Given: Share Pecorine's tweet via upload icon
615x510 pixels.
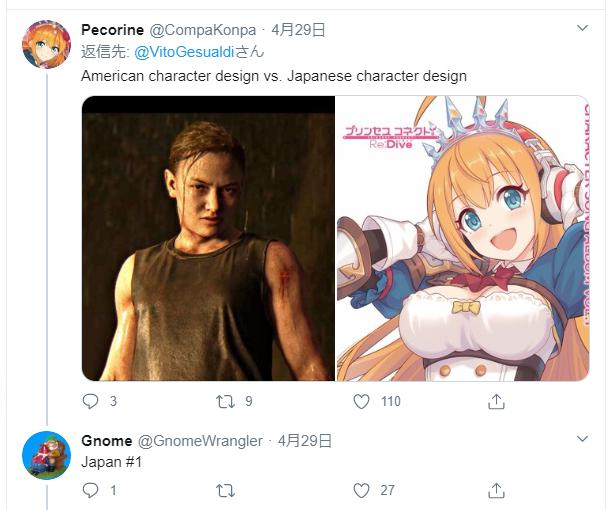Looking at the screenshot, I should click(496, 401).
